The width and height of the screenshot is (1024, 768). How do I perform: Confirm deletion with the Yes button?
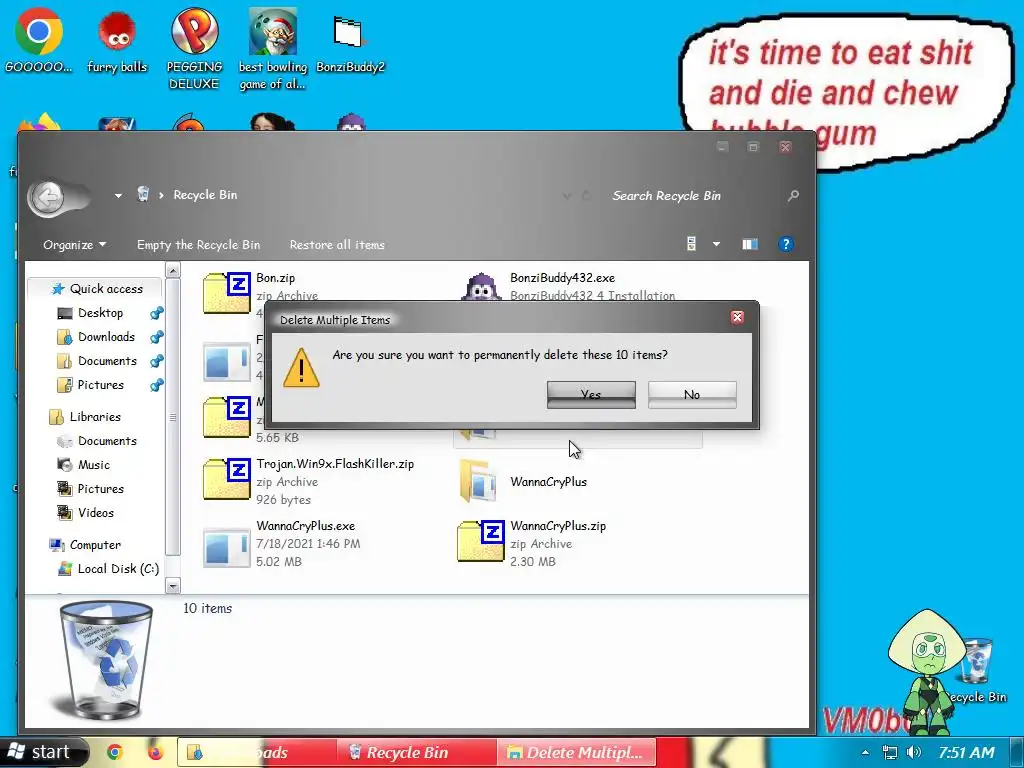(x=591, y=394)
